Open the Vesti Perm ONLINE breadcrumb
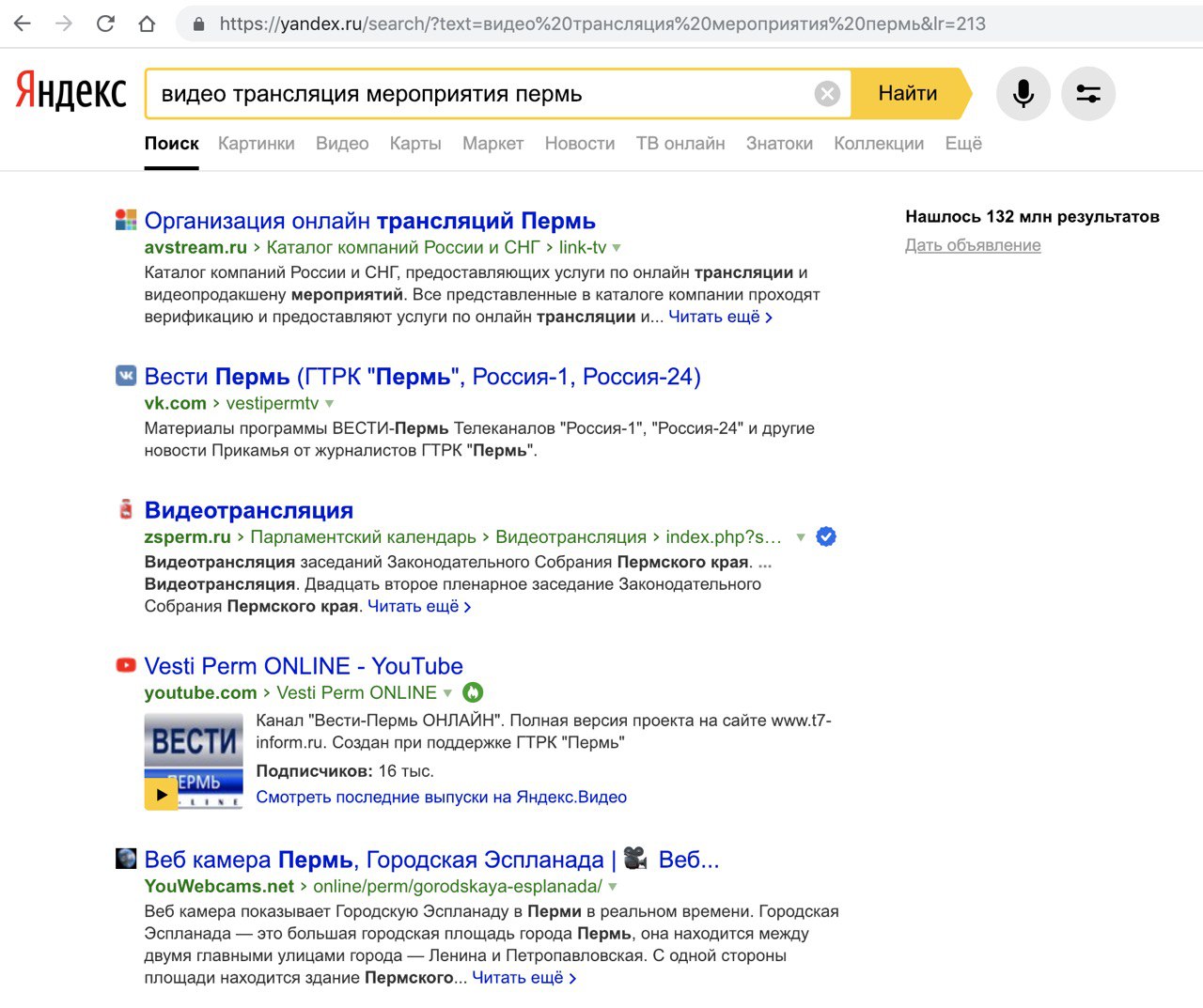This screenshot has height=1008, width=1203. coord(357,692)
